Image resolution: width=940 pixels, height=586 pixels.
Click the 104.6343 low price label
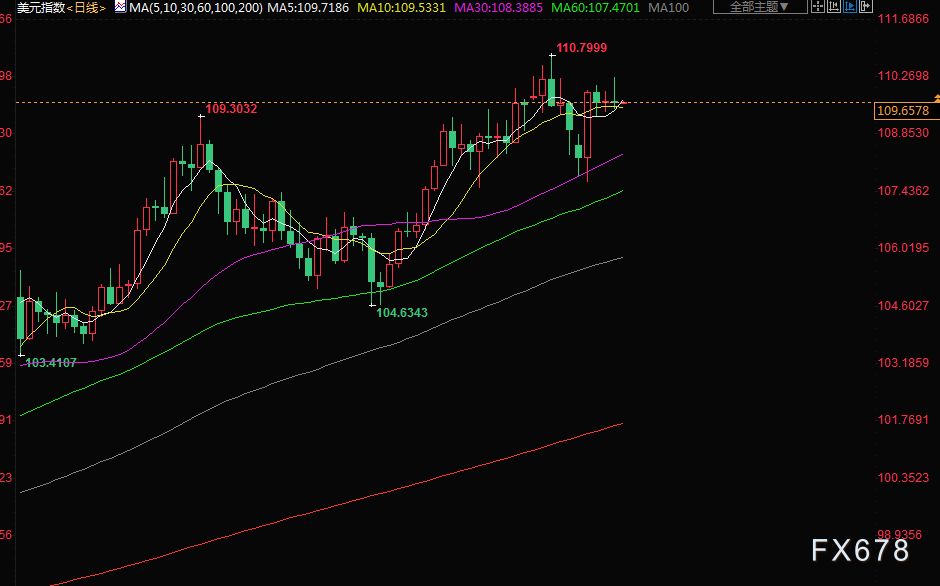[402, 312]
